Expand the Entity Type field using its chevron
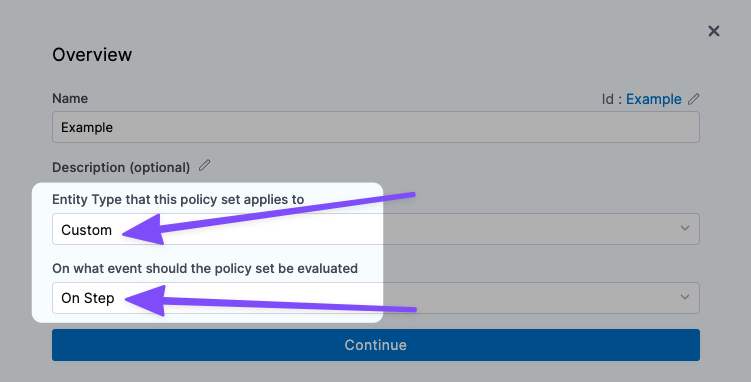Screen dimensions: 751x382 [x=685, y=228]
